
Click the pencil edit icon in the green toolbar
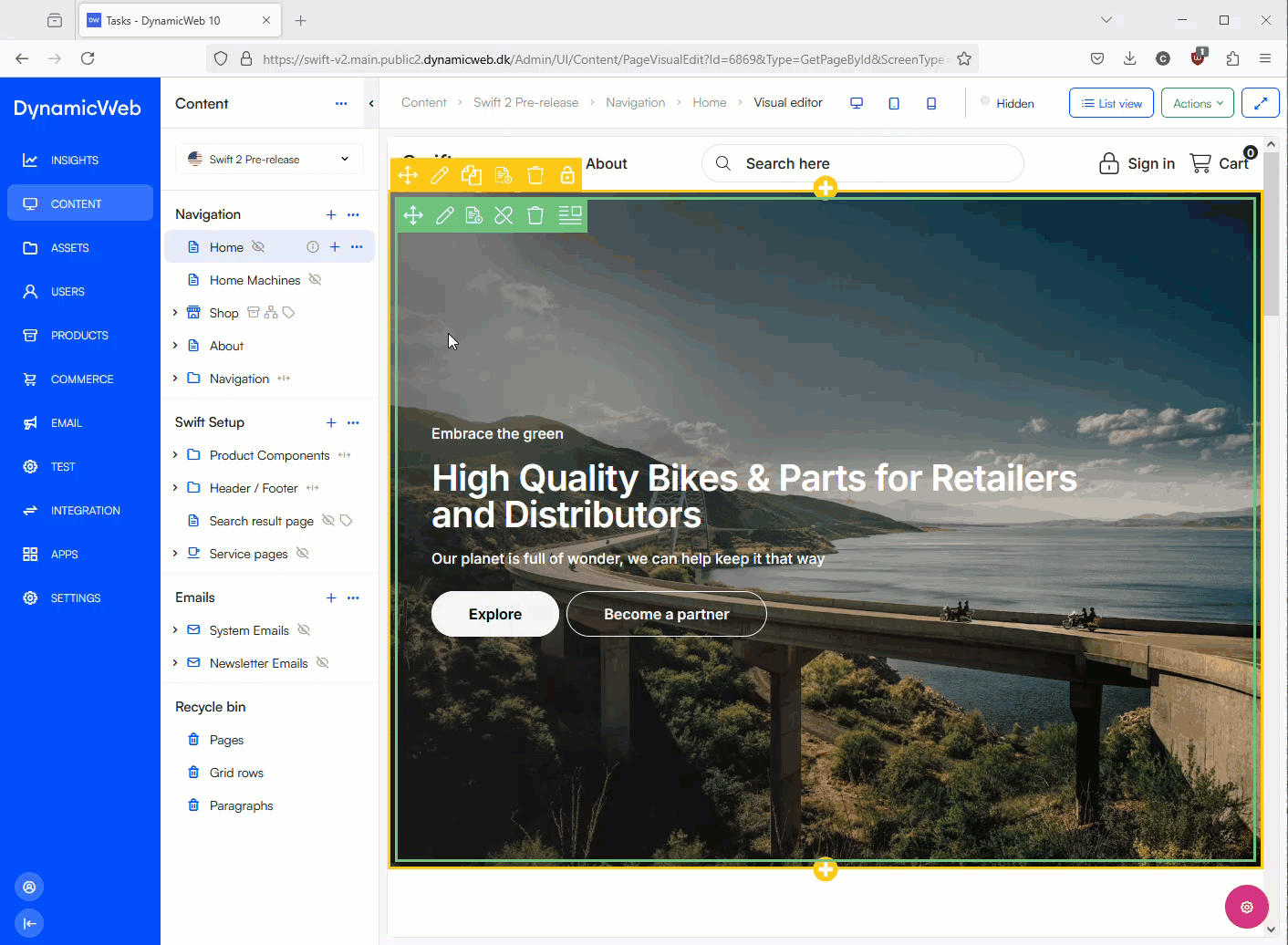click(x=444, y=215)
